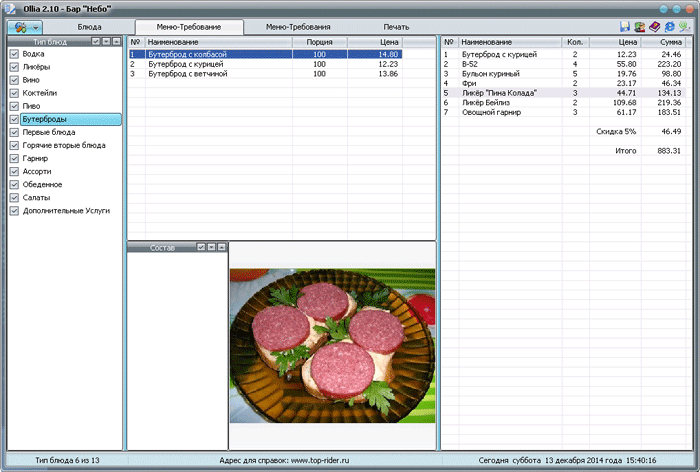
Task: Click the Тип блюда 6 из 13 status text
Action: [x=67, y=460]
